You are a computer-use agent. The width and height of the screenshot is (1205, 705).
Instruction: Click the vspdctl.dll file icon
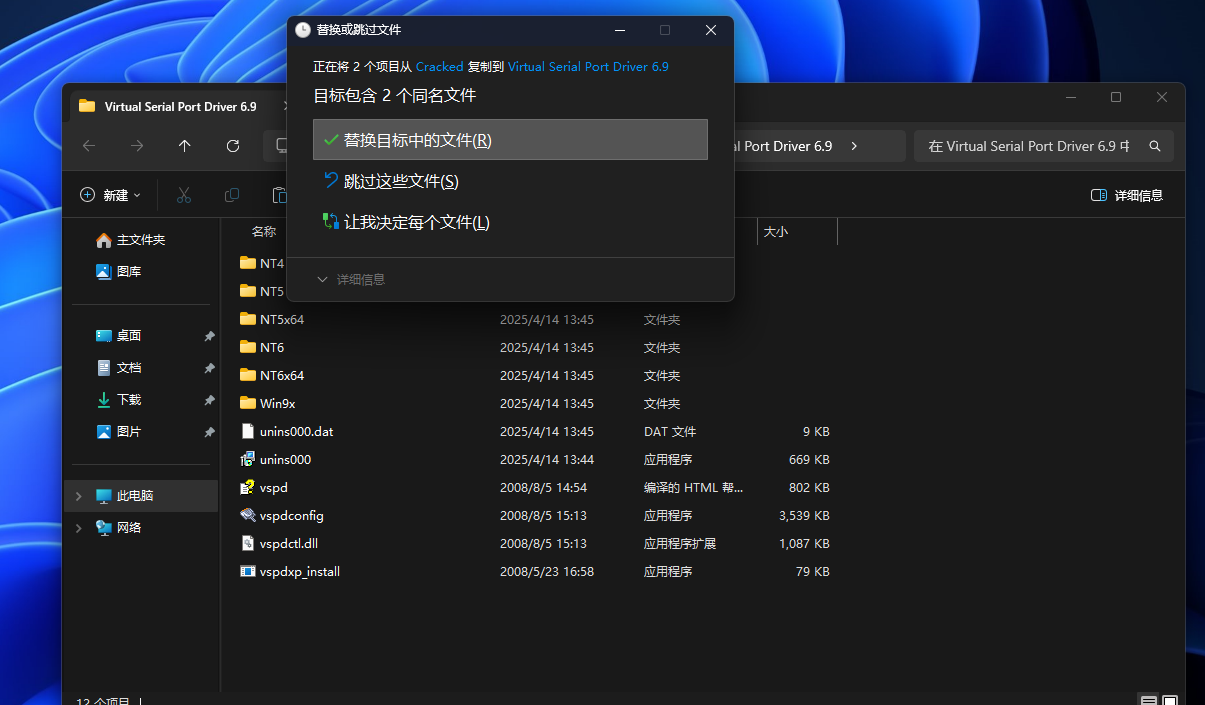coord(248,544)
